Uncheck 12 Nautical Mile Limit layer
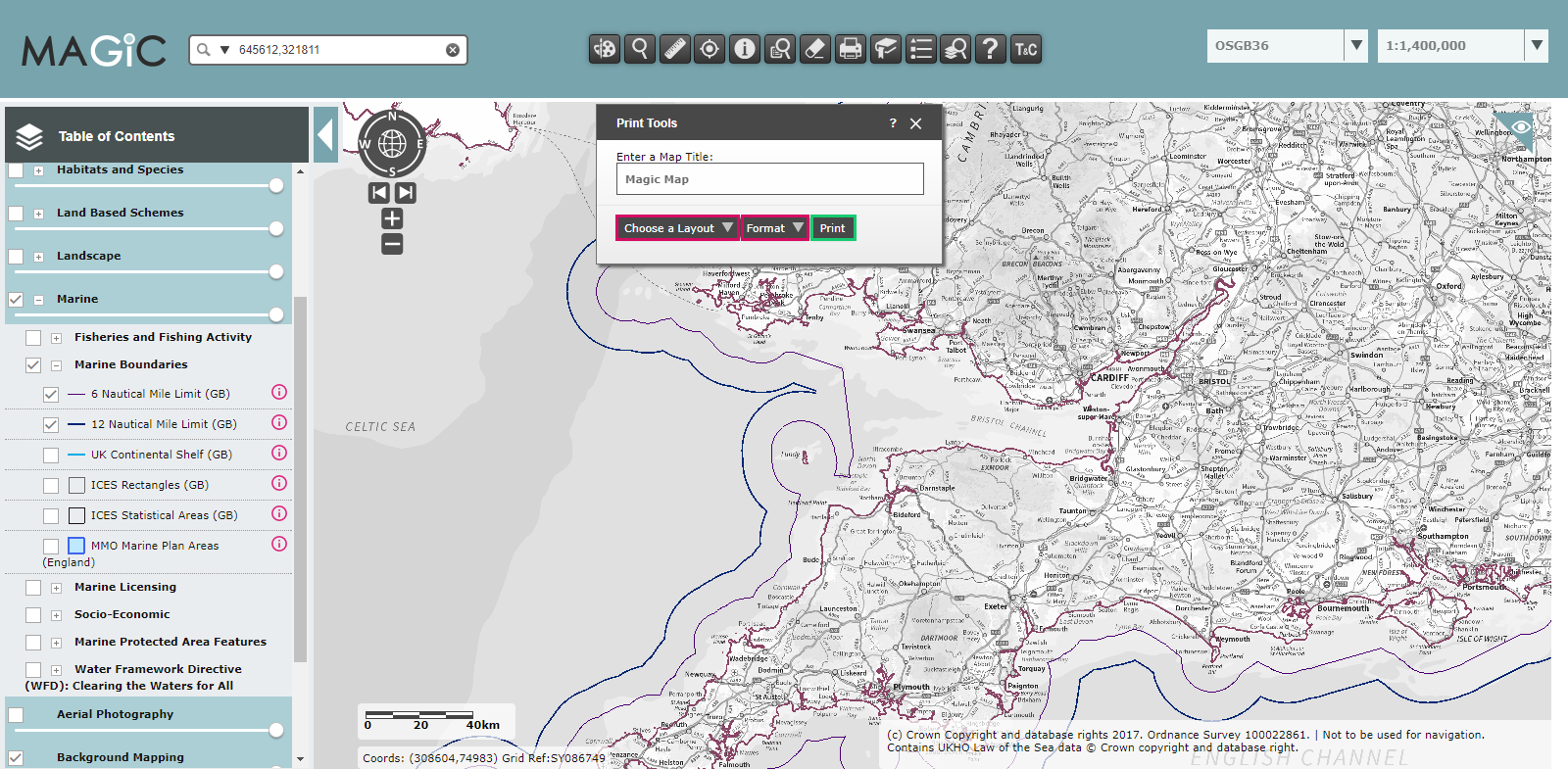Viewport: 1568px width, 769px height. pos(51,425)
